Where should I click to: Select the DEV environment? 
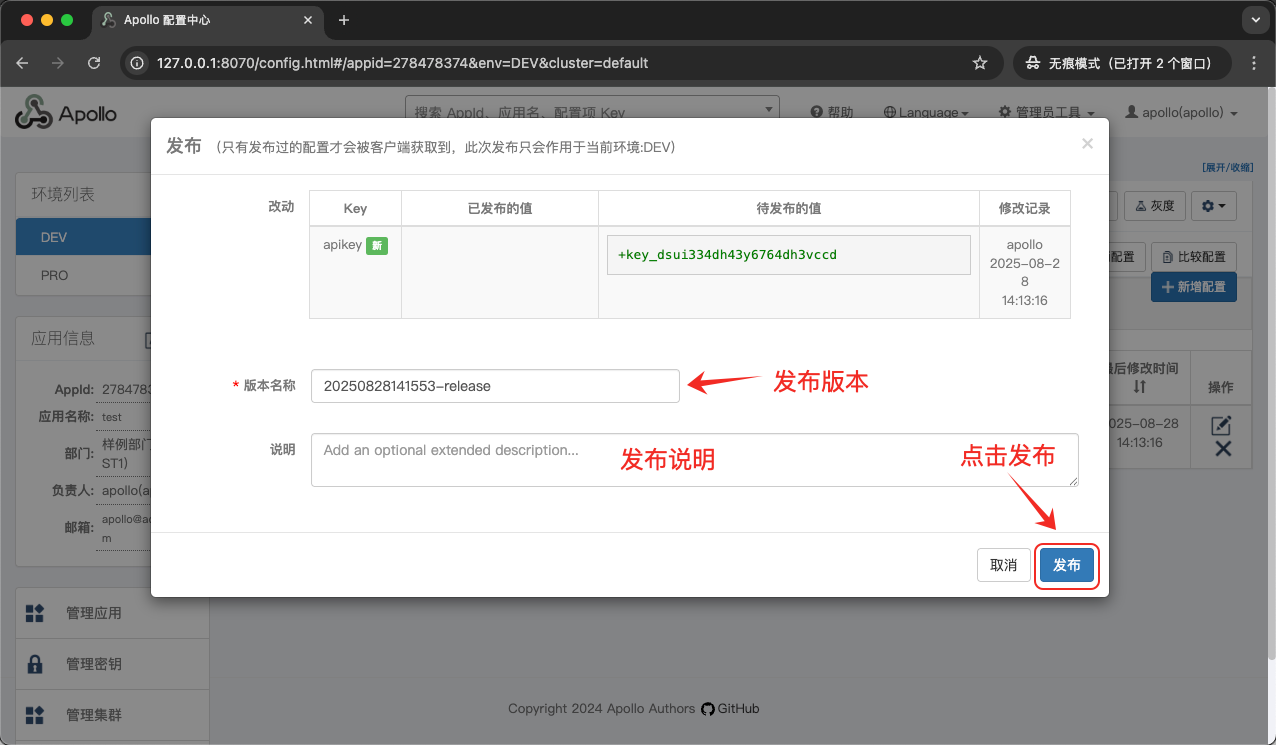tap(55, 238)
